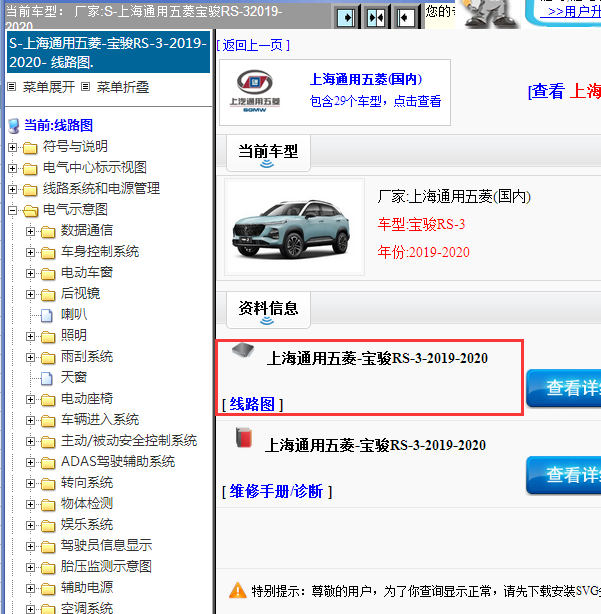
Task: Click the cartoon mascot image at top
Action: click(489, 14)
